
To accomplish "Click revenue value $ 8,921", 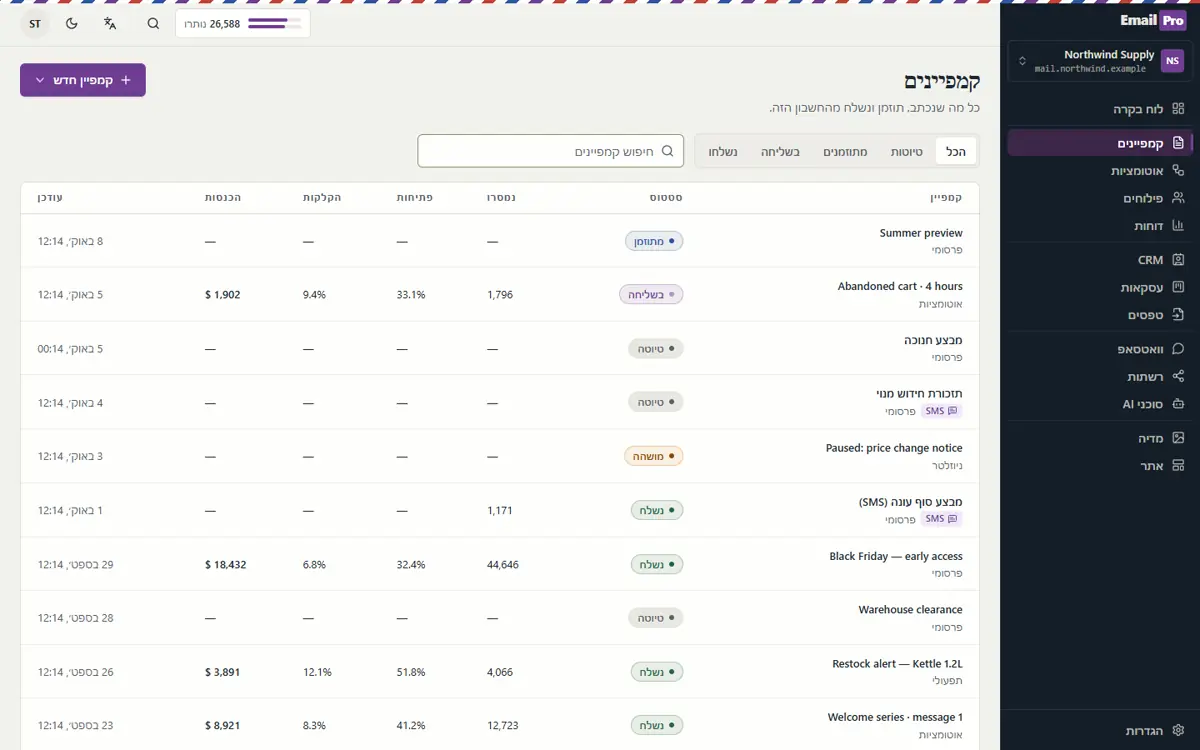I will (x=222, y=725).
